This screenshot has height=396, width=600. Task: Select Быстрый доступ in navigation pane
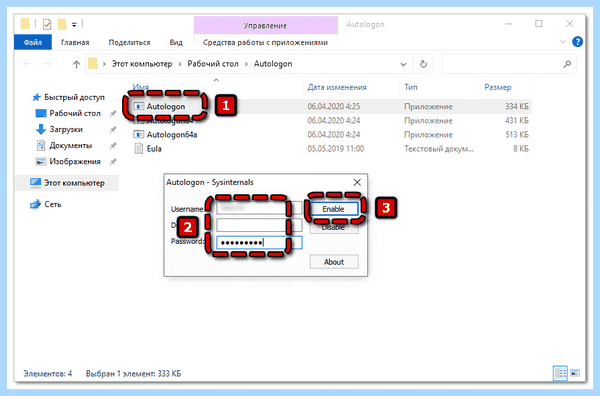click(x=74, y=97)
